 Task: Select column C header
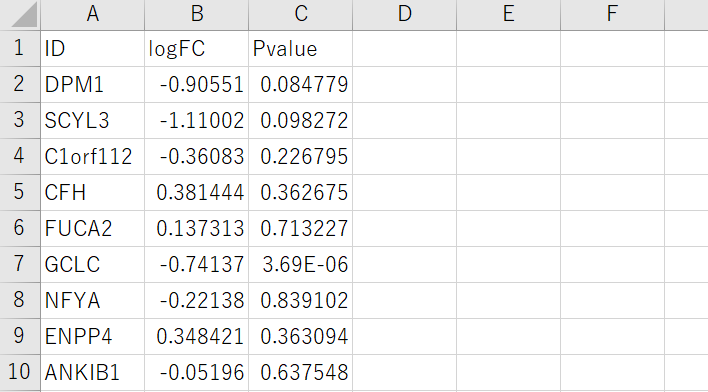pyautogui.click(x=301, y=14)
